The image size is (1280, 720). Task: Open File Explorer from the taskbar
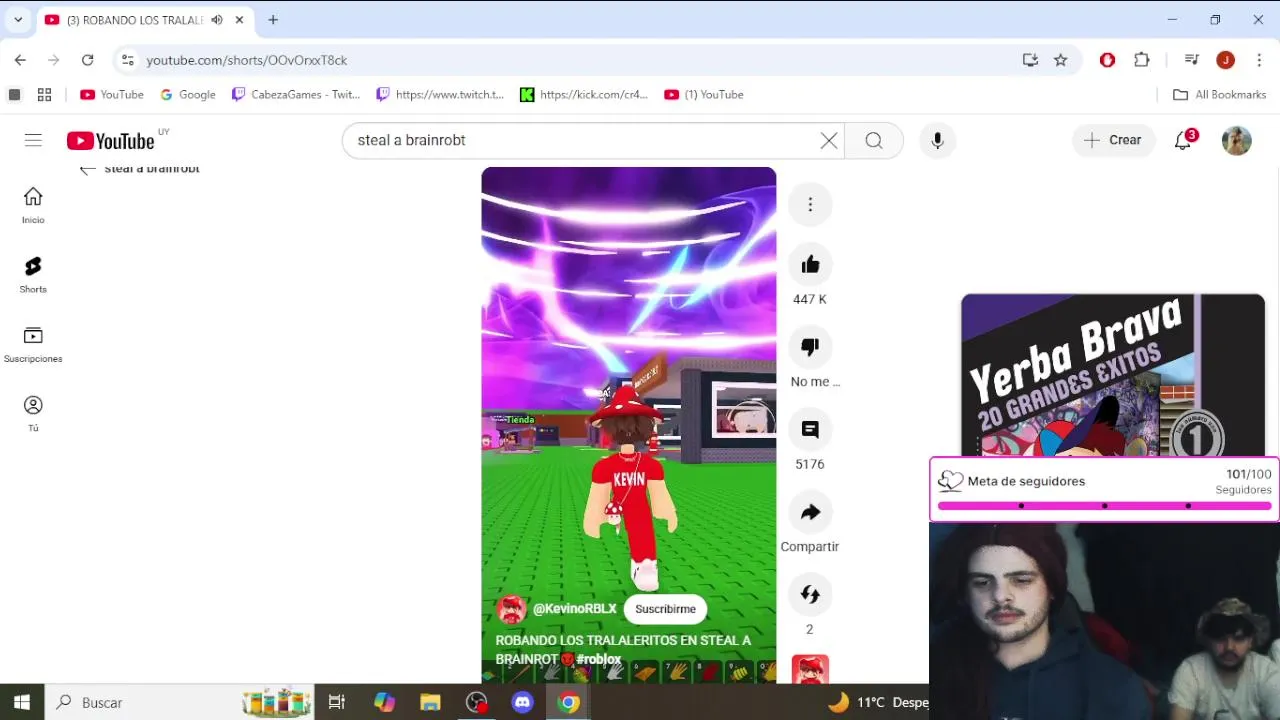click(x=430, y=702)
